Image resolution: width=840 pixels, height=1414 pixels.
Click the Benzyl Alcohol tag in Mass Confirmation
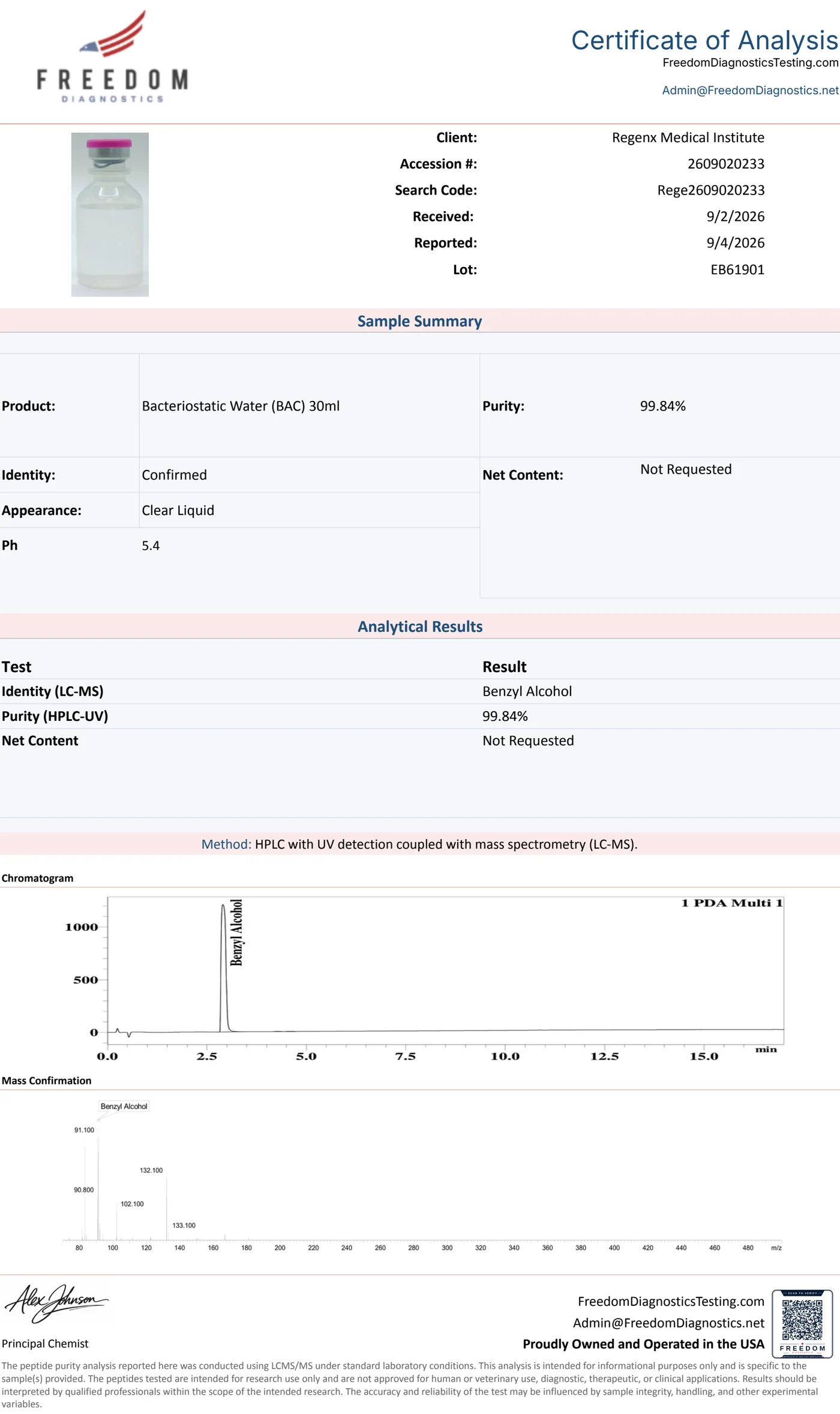coord(124,1106)
